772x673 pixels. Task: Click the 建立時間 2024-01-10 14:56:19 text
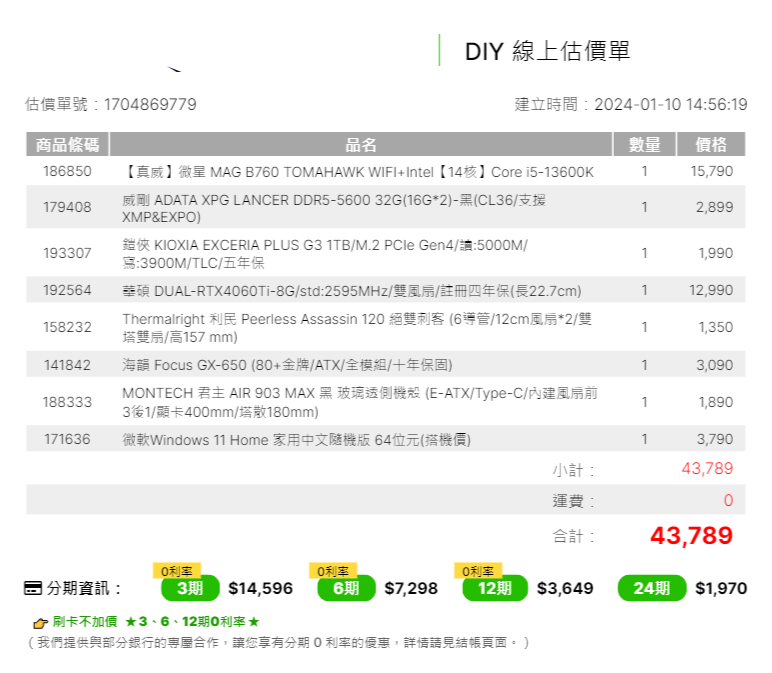tap(631, 104)
